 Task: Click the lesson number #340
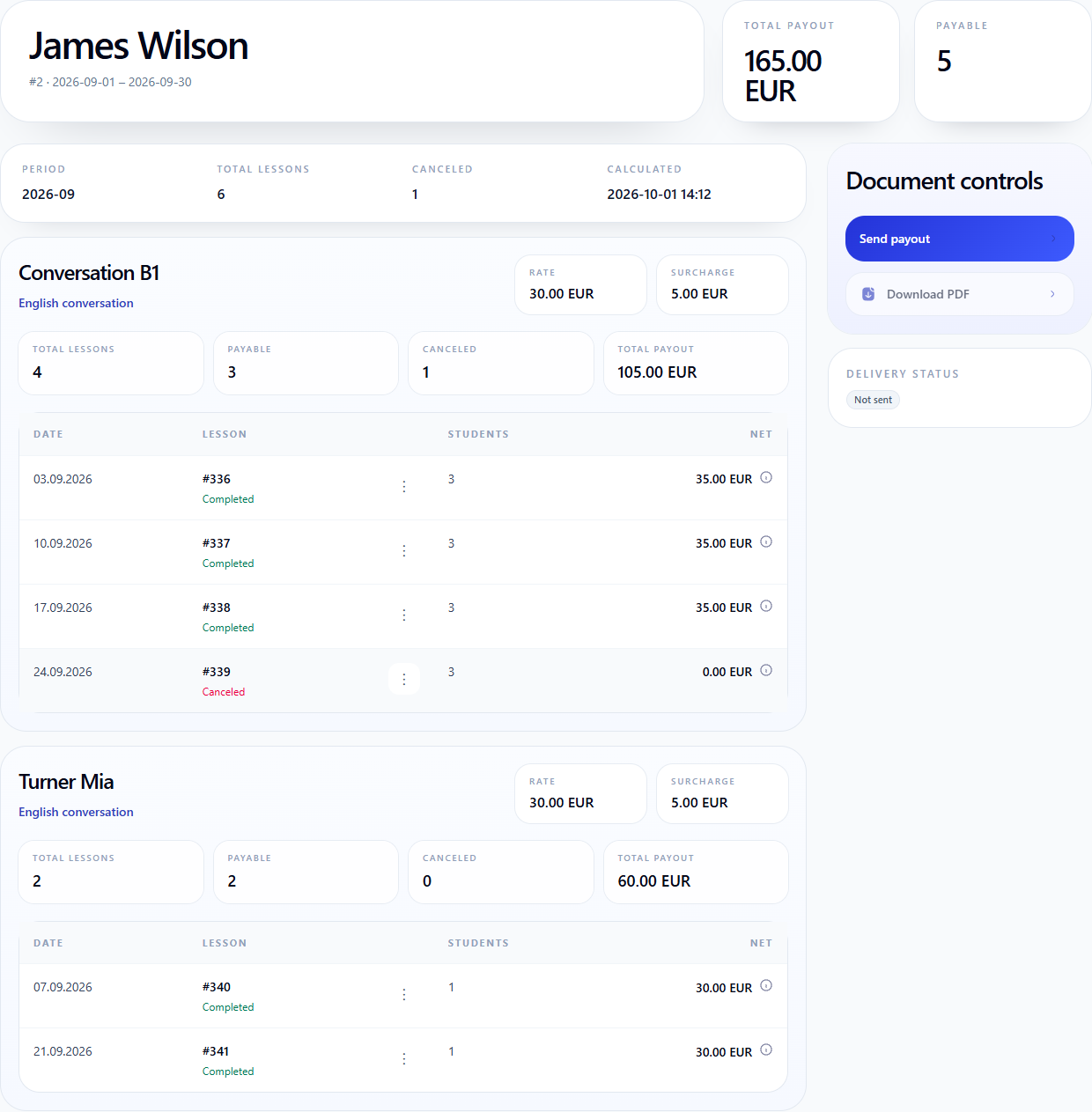click(217, 987)
